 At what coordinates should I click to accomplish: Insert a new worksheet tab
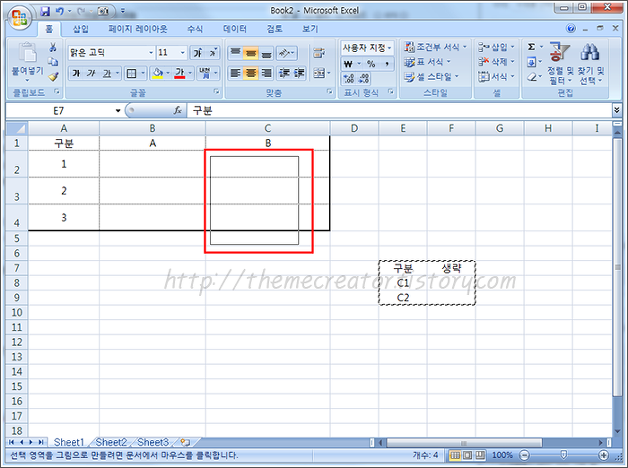click(185, 442)
